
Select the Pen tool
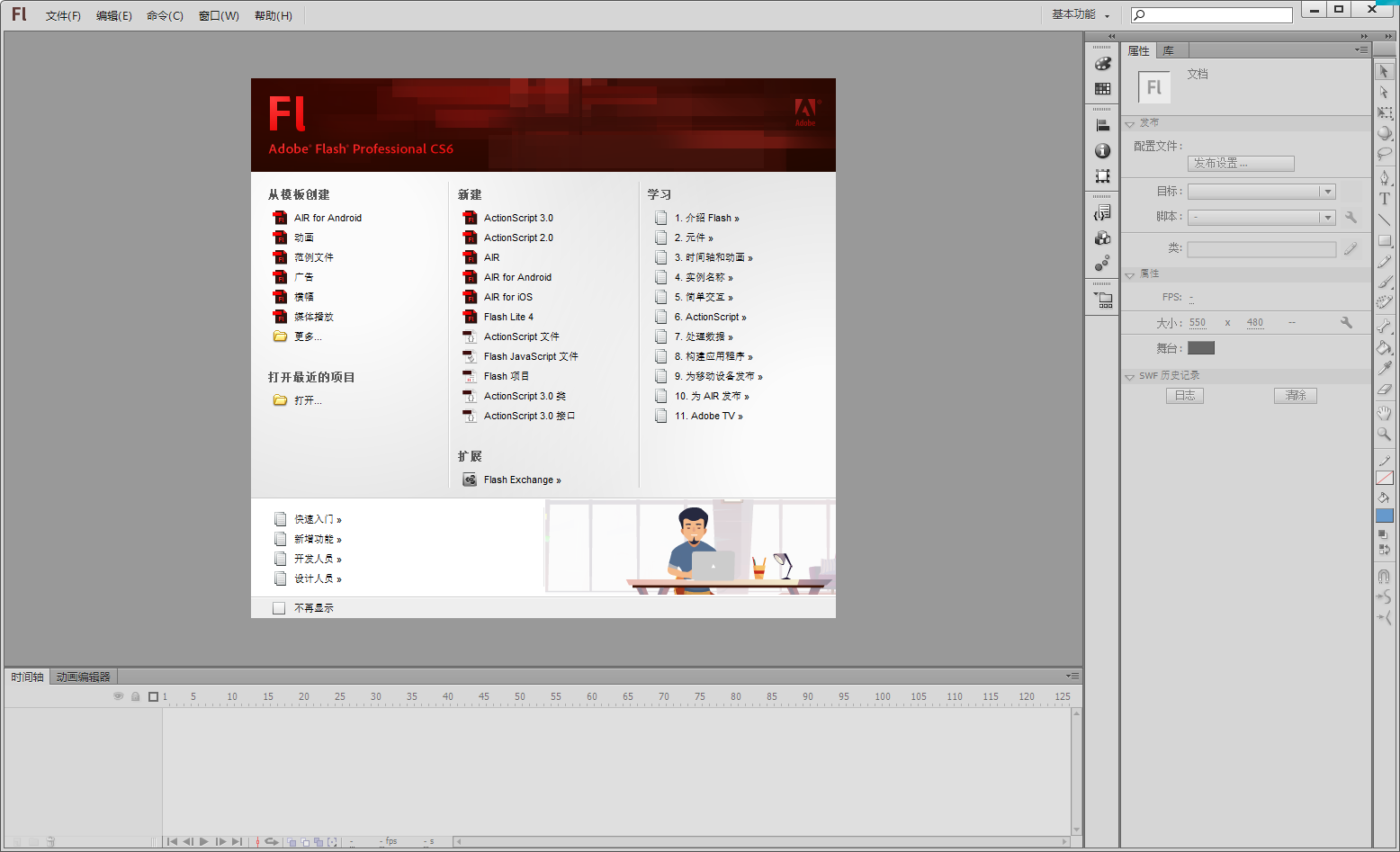(1385, 178)
